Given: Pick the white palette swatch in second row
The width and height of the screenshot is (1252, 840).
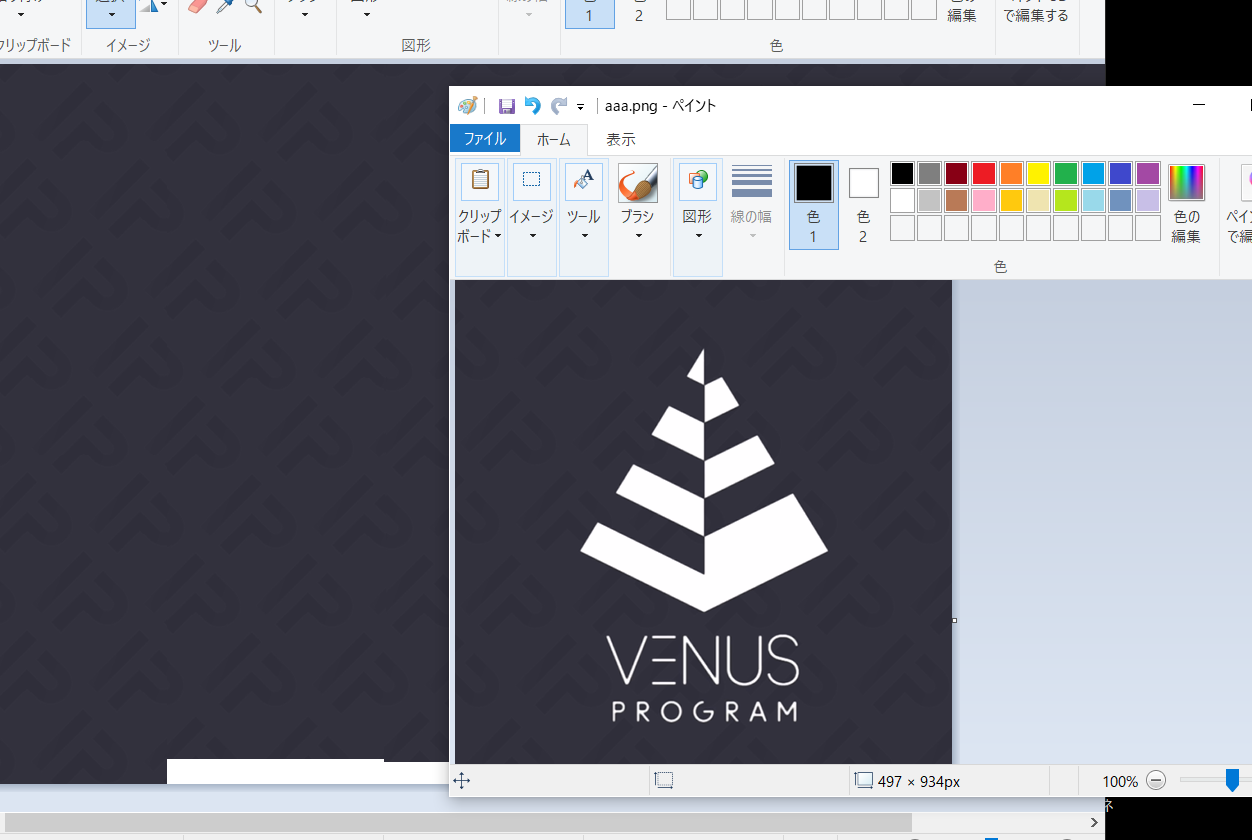Looking at the screenshot, I should click(903, 201).
